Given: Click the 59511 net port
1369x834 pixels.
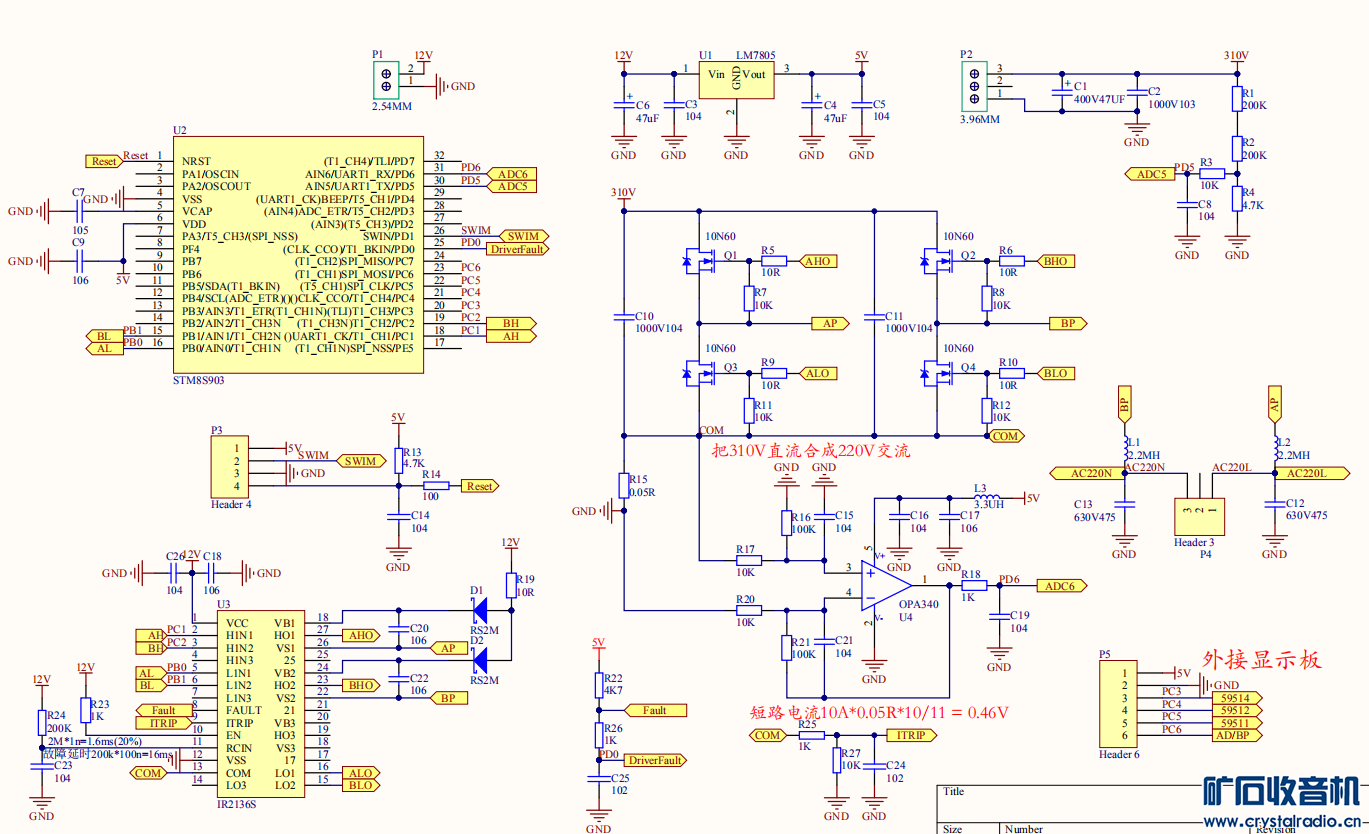Looking at the screenshot, I should pos(1235,723).
